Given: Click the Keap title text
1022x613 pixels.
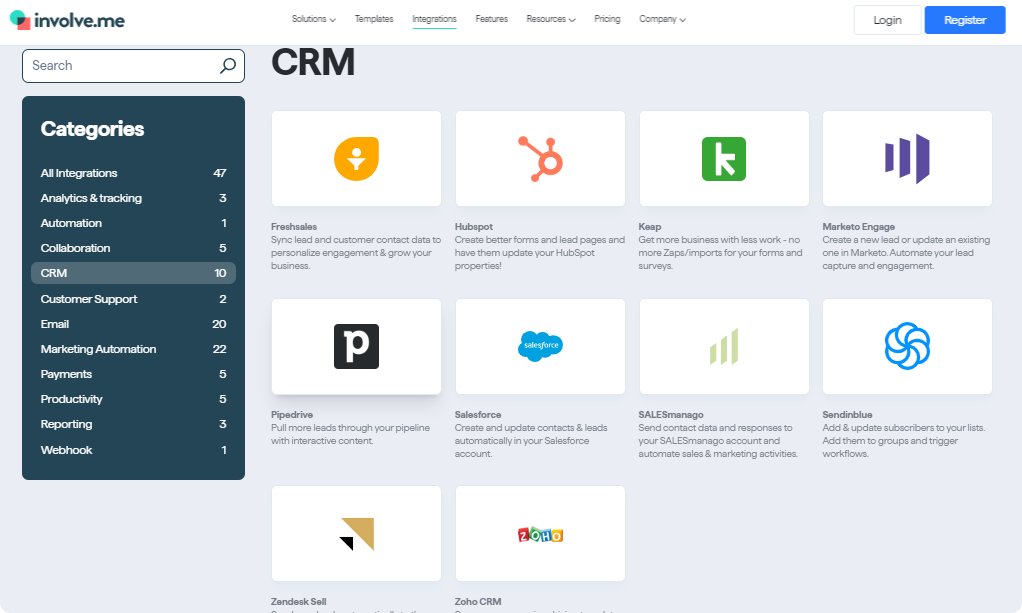Looking at the screenshot, I should pos(650,227).
